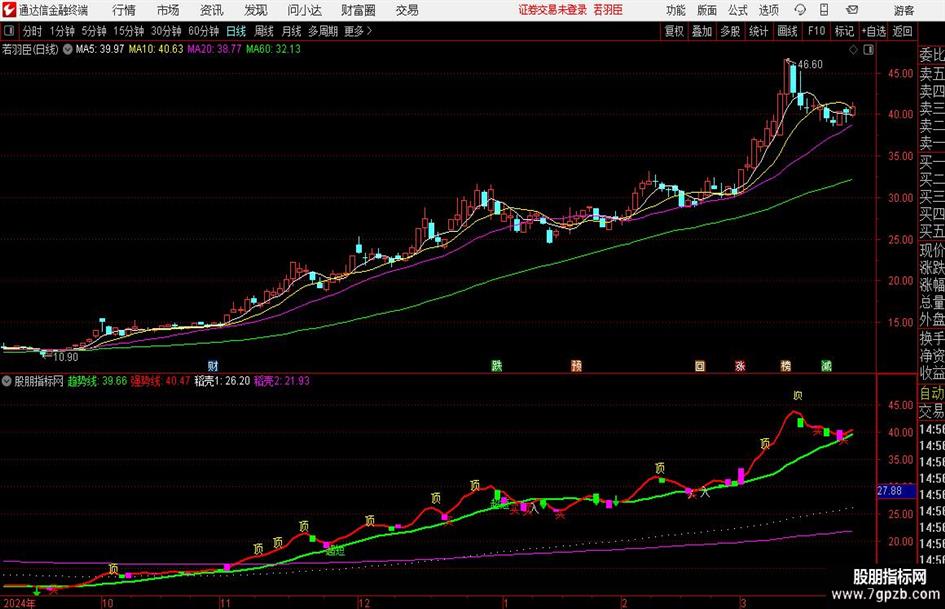Add stock via +自选 button
This screenshot has height=609, width=945.
874,31
